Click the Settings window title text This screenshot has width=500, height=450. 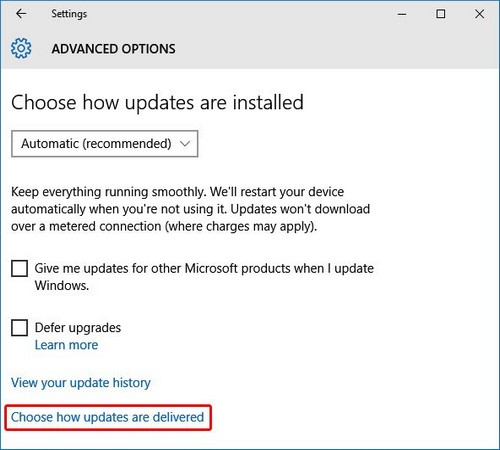coord(69,14)
